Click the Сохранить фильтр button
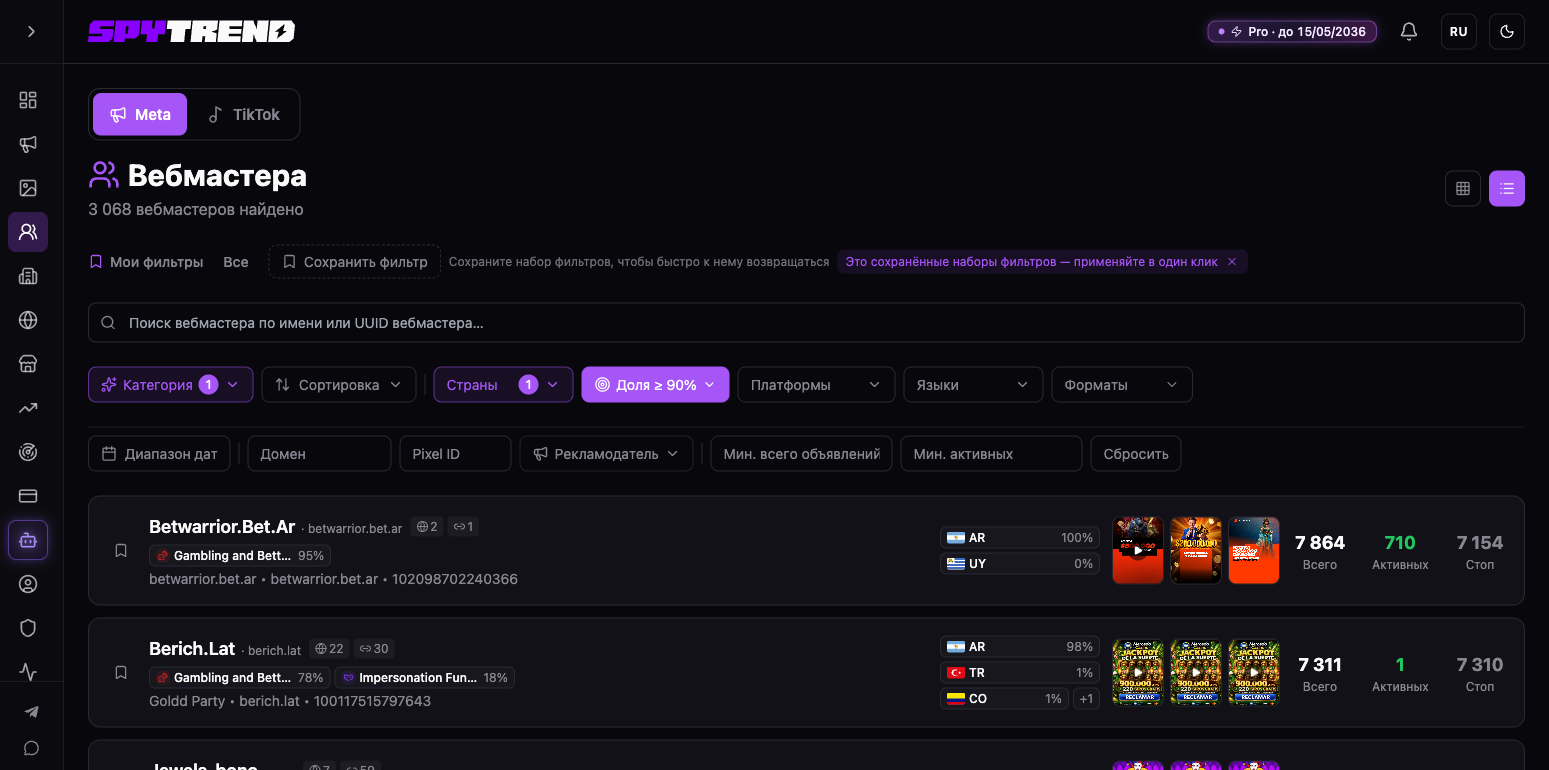1549x770 pixels. pos(355,262)
